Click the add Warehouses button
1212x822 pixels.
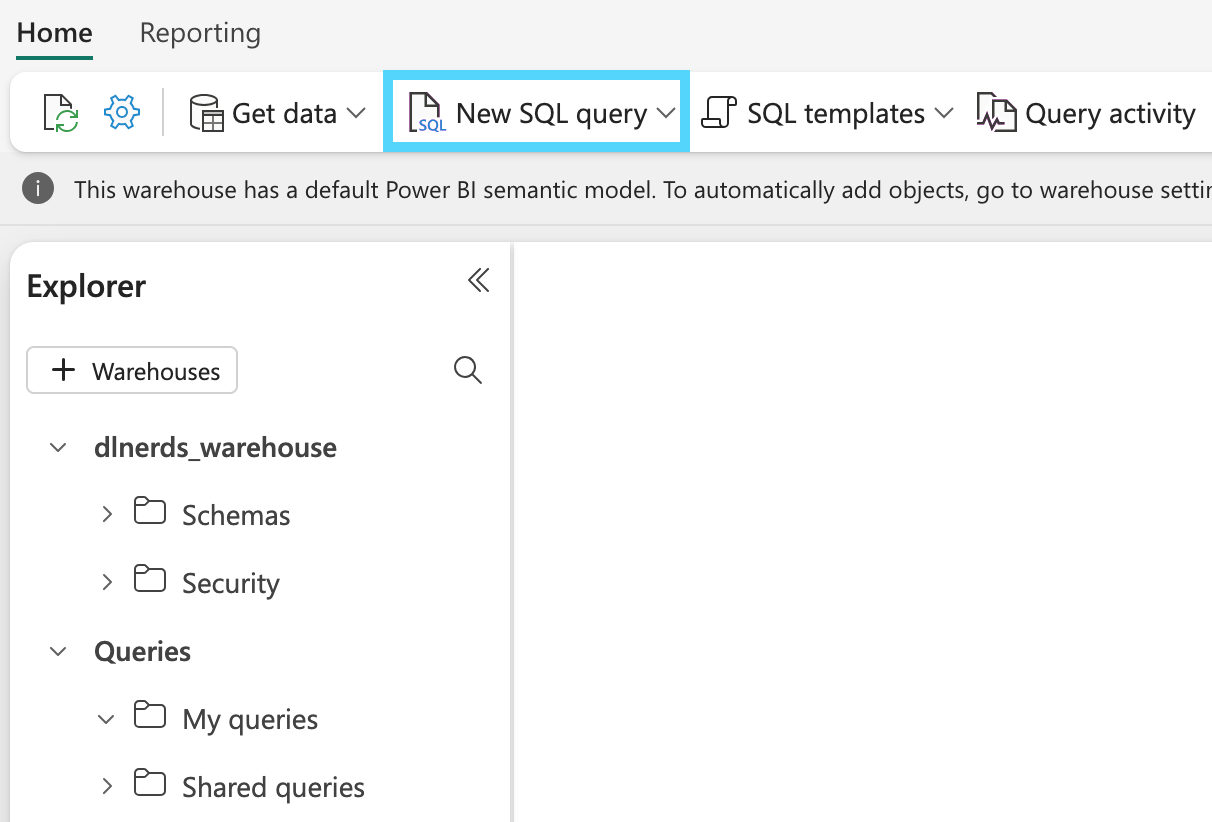click(132, 371)
